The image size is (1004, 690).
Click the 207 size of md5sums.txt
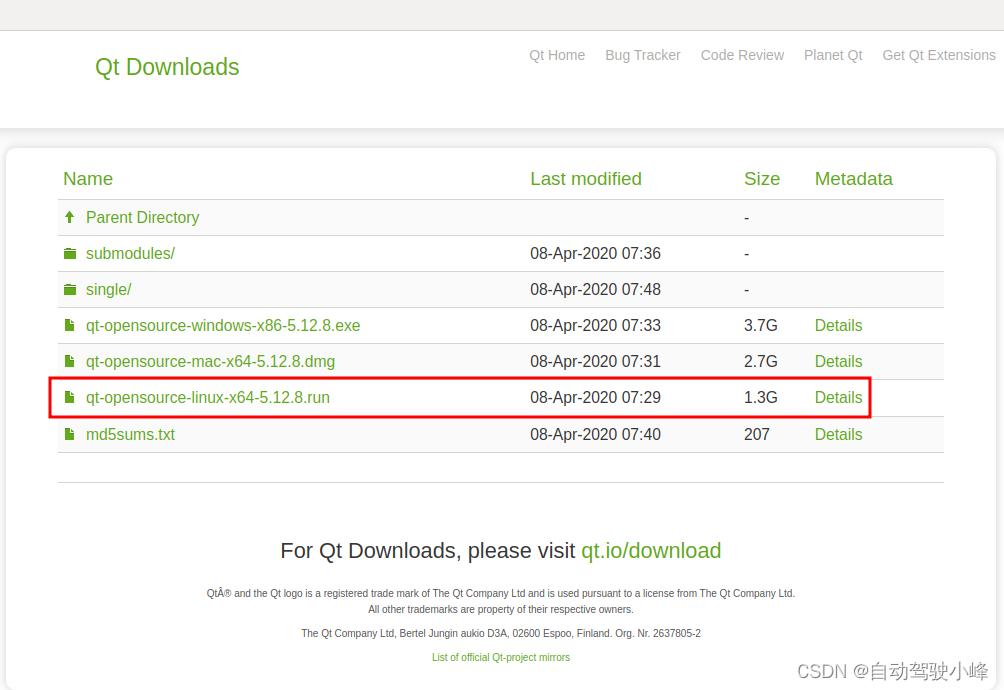pos(757,434)
